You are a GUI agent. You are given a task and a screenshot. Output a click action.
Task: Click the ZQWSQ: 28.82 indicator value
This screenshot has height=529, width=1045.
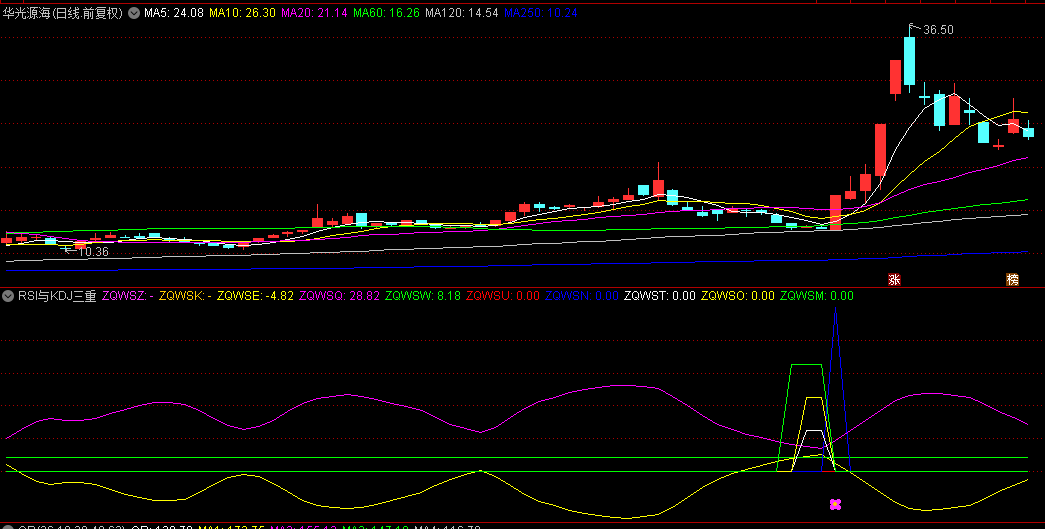(x=339, y=296)
